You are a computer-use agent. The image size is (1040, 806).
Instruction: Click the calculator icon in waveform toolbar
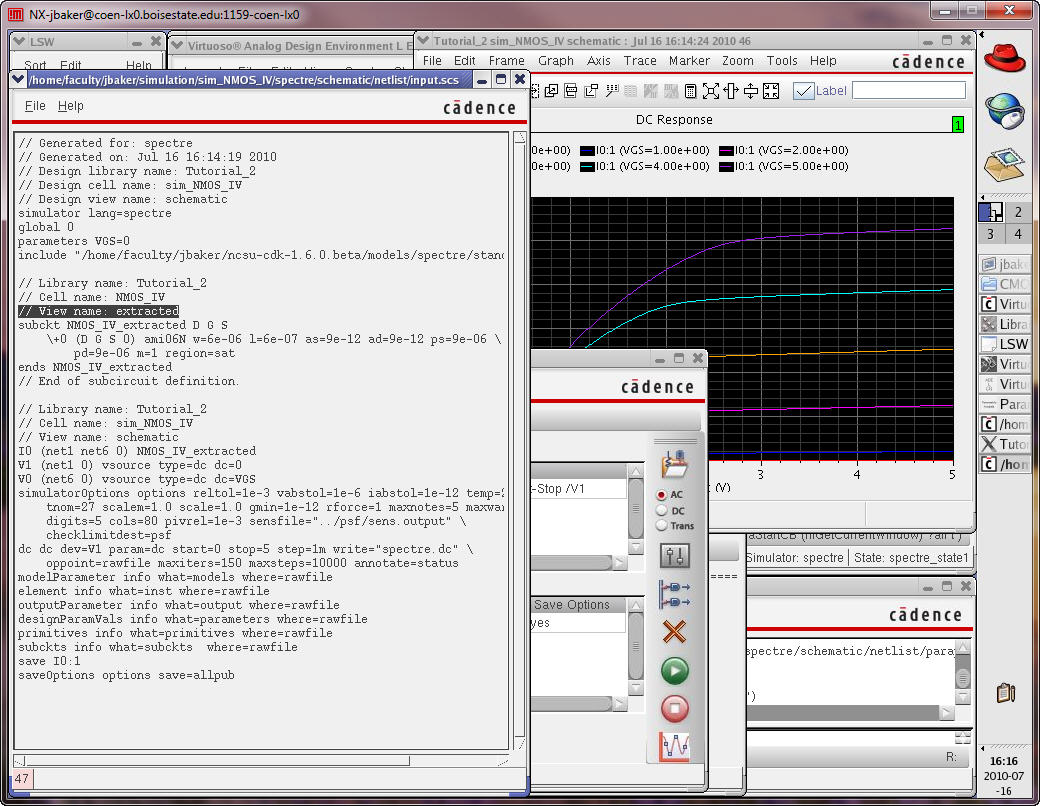pyautogui.click(x=690, y=91)
